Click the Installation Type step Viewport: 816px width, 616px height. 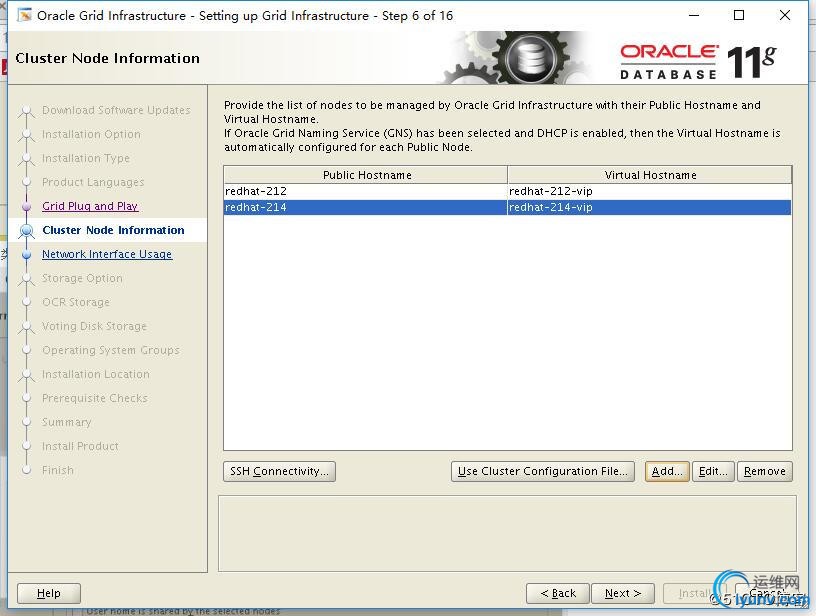click(86, 158)
